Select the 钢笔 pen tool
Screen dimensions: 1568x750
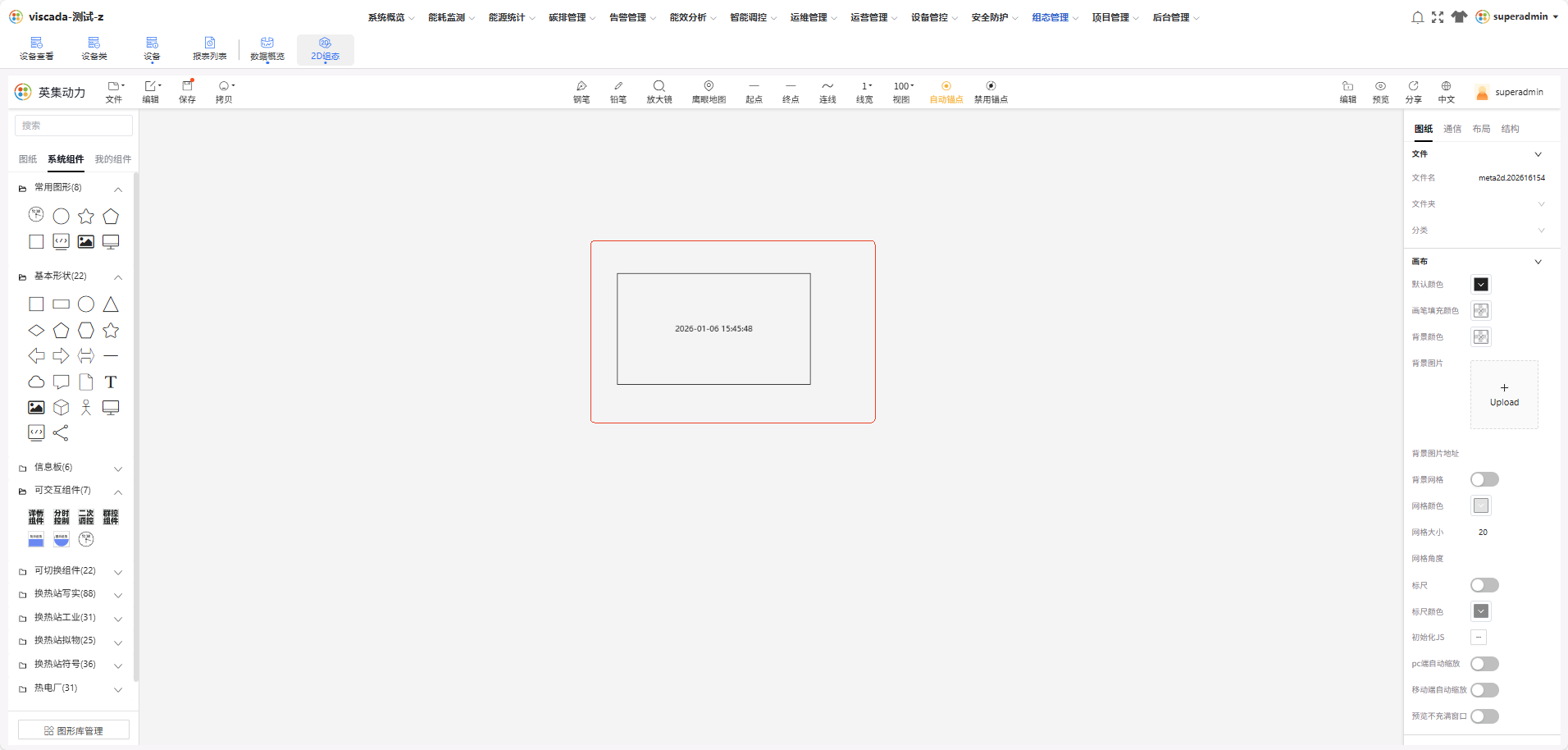pyautogui.click(x=581, y=92)
